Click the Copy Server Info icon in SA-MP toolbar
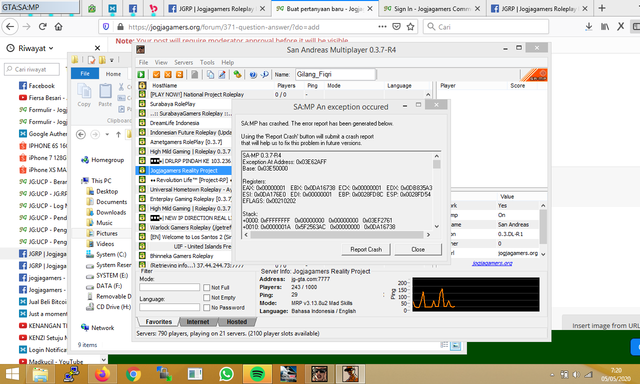This screenshot has width=640, height=384. pyautogui.click(x=210, y=74)
